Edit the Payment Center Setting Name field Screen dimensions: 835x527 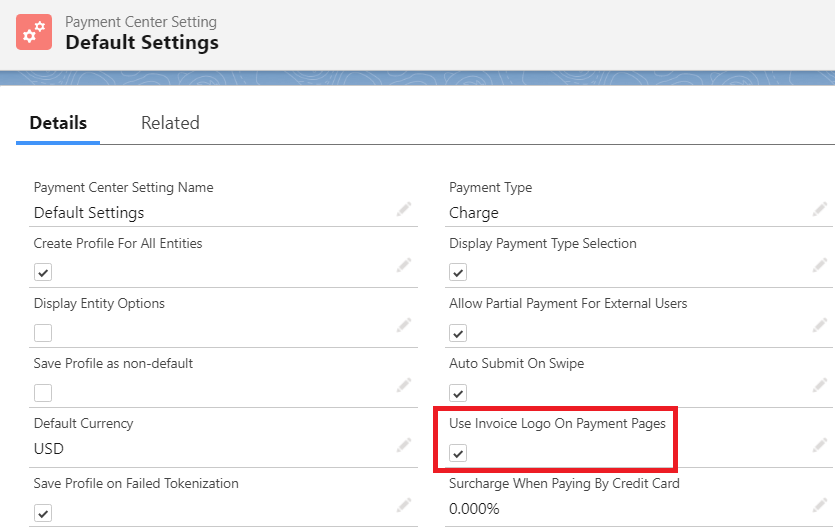[404, 209]
